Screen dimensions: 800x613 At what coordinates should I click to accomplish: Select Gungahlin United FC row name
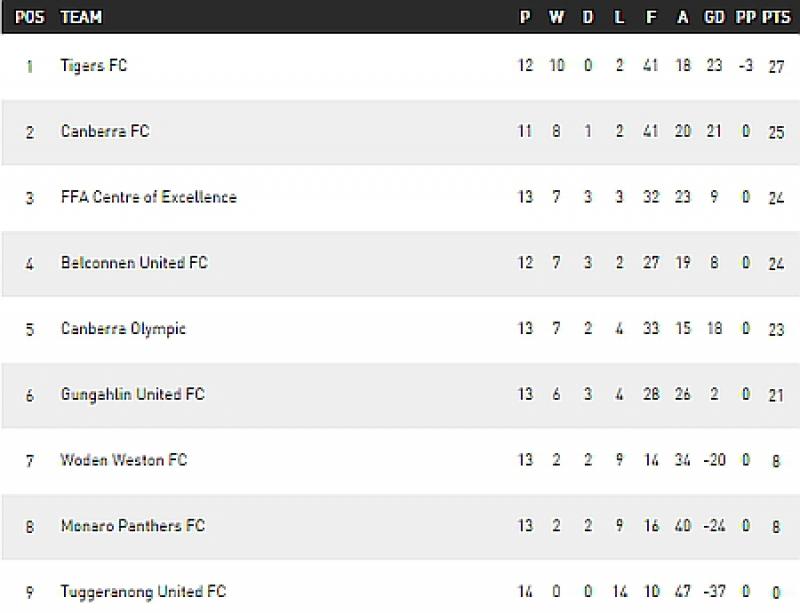132,394
